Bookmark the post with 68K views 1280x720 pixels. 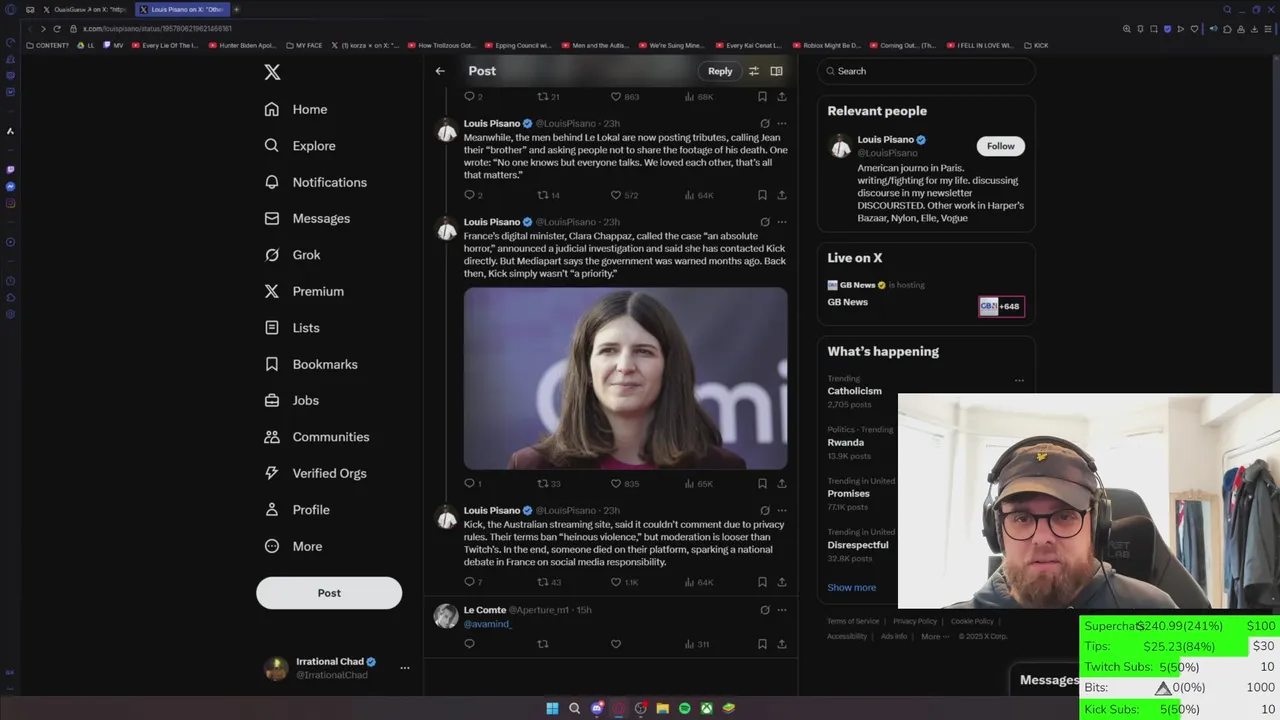point(762,97)
